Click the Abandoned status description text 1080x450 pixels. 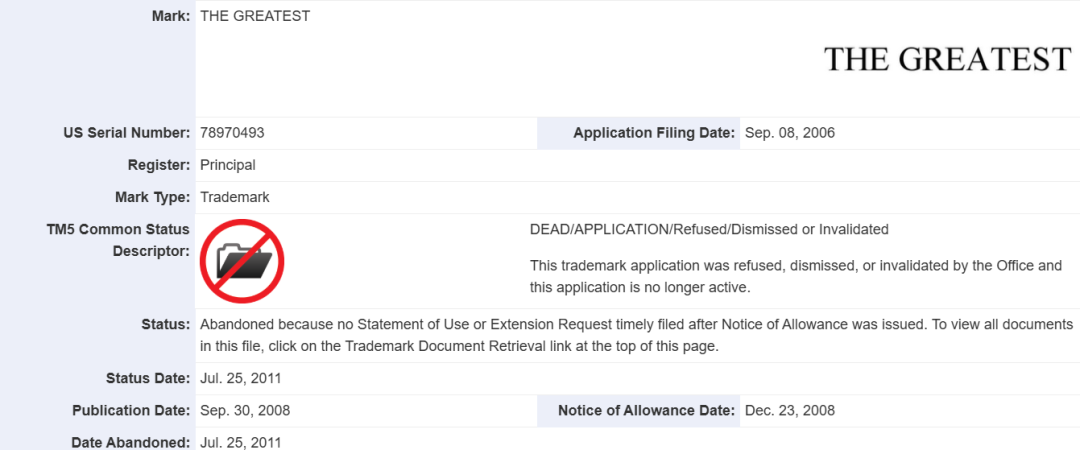(636, 335)
